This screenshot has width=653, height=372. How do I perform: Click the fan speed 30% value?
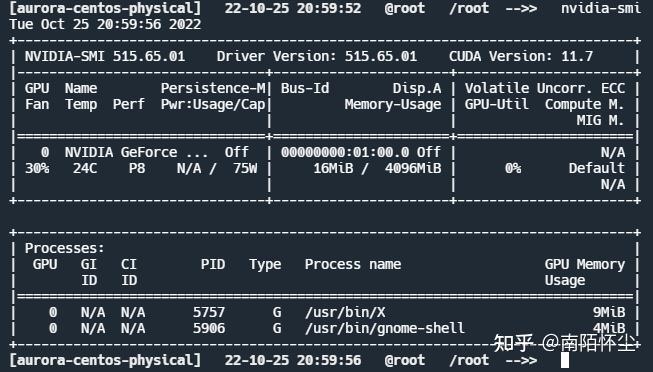point(37,168)
